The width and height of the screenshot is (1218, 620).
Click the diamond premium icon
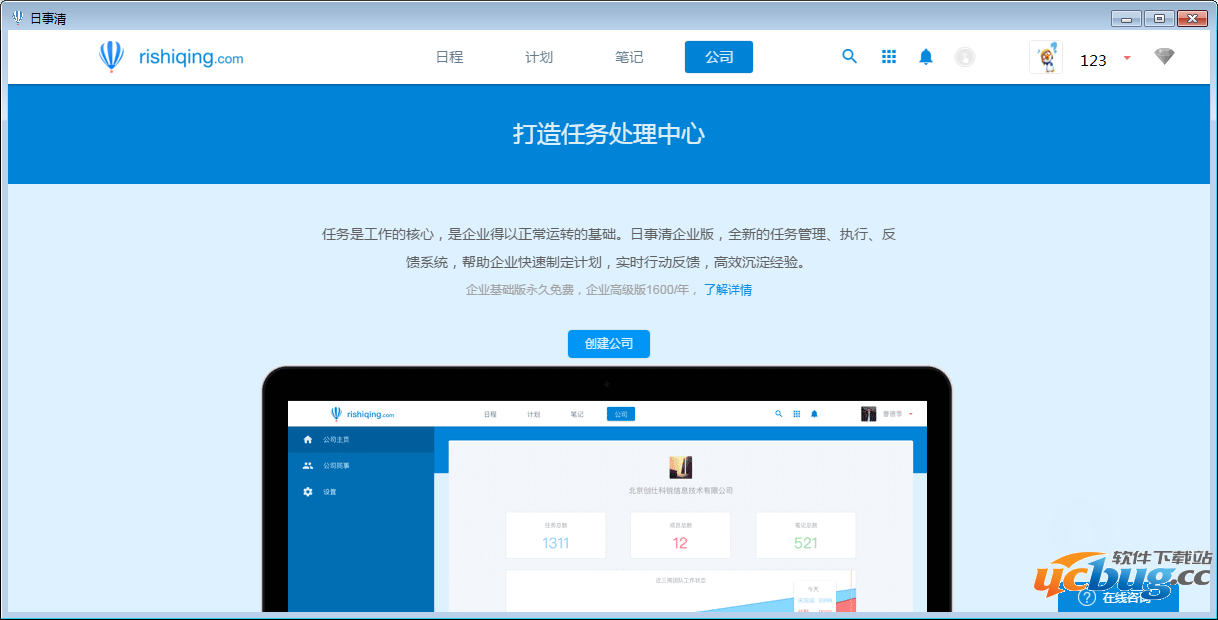[x=1164, y=57]
